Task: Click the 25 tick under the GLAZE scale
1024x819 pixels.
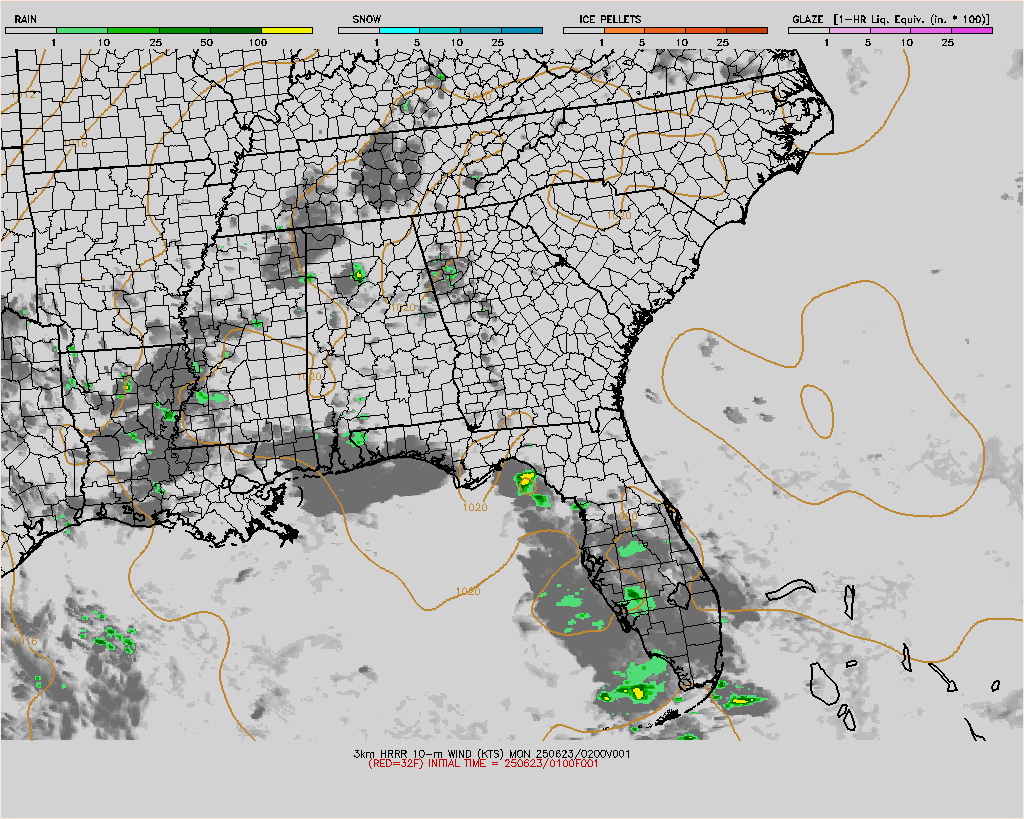Action: click(948, 42)
